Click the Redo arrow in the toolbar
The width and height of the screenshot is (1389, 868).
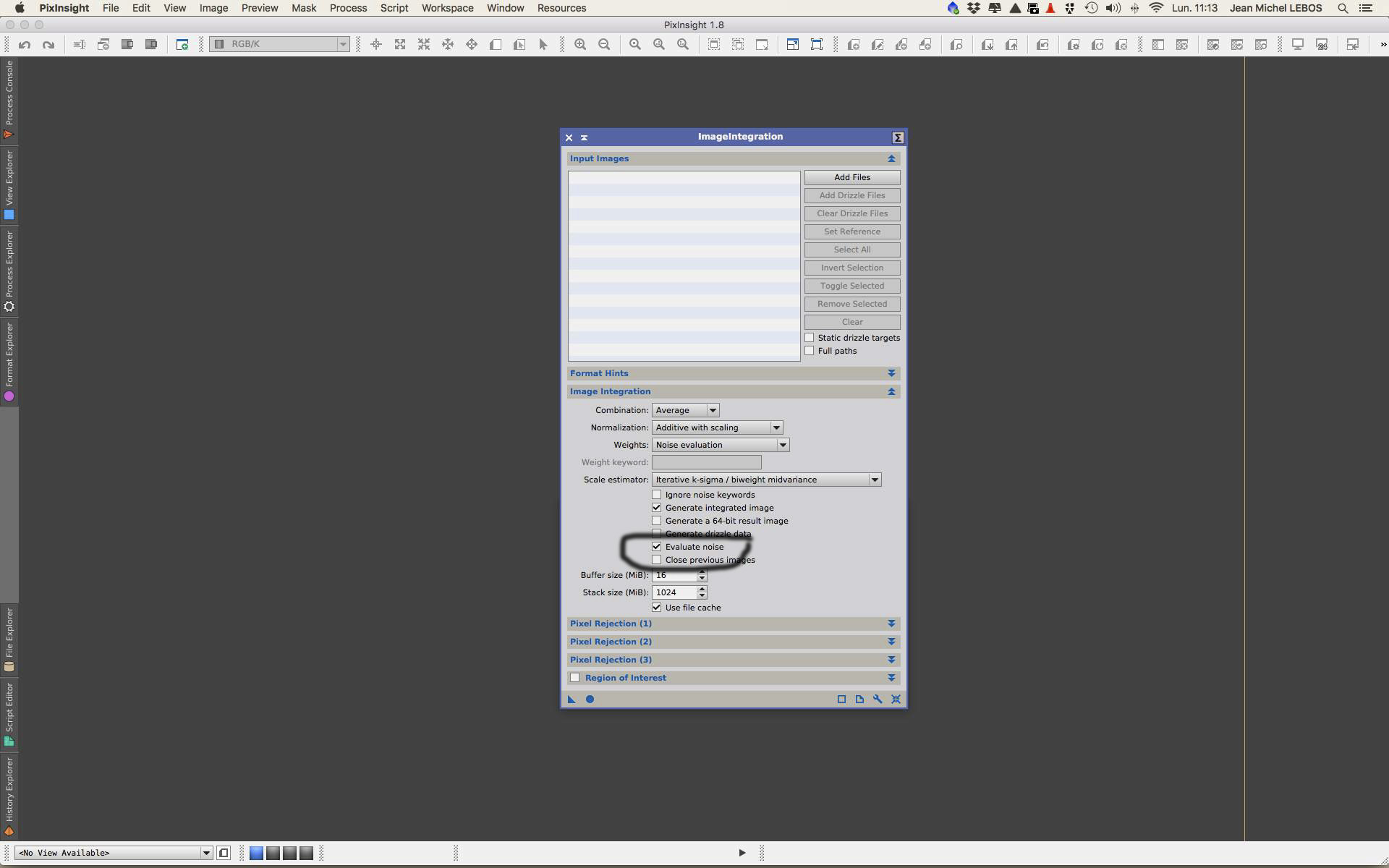point(48,45)
